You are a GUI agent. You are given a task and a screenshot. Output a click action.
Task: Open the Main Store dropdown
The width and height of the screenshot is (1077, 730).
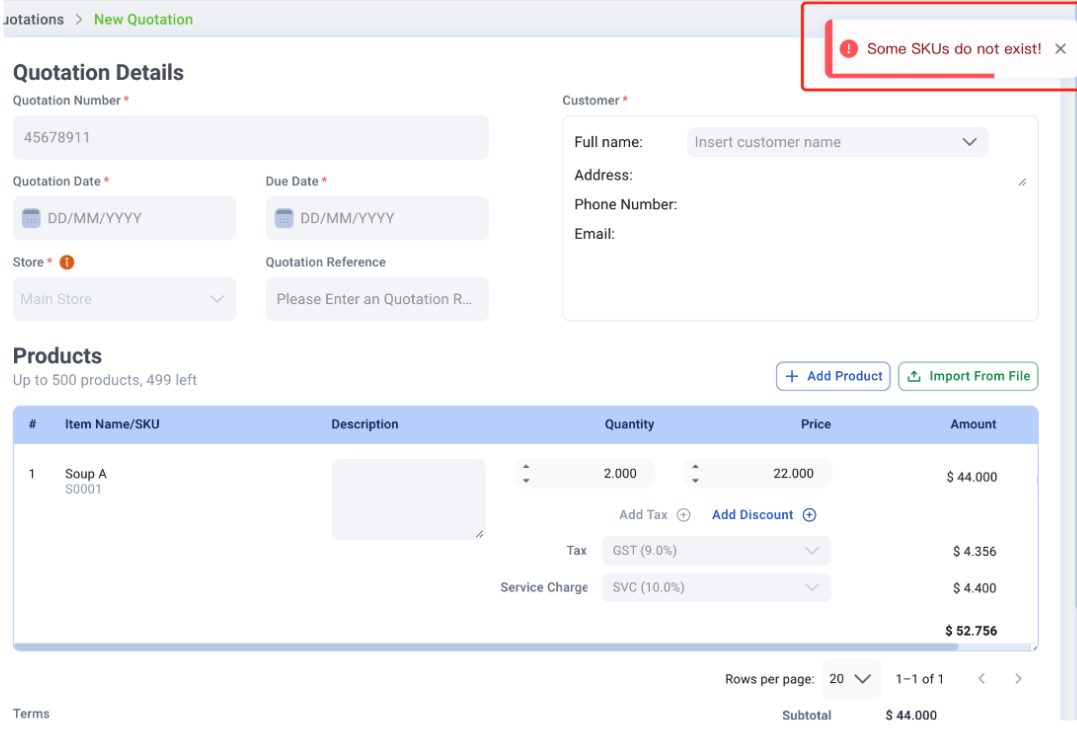coord(216,299)
